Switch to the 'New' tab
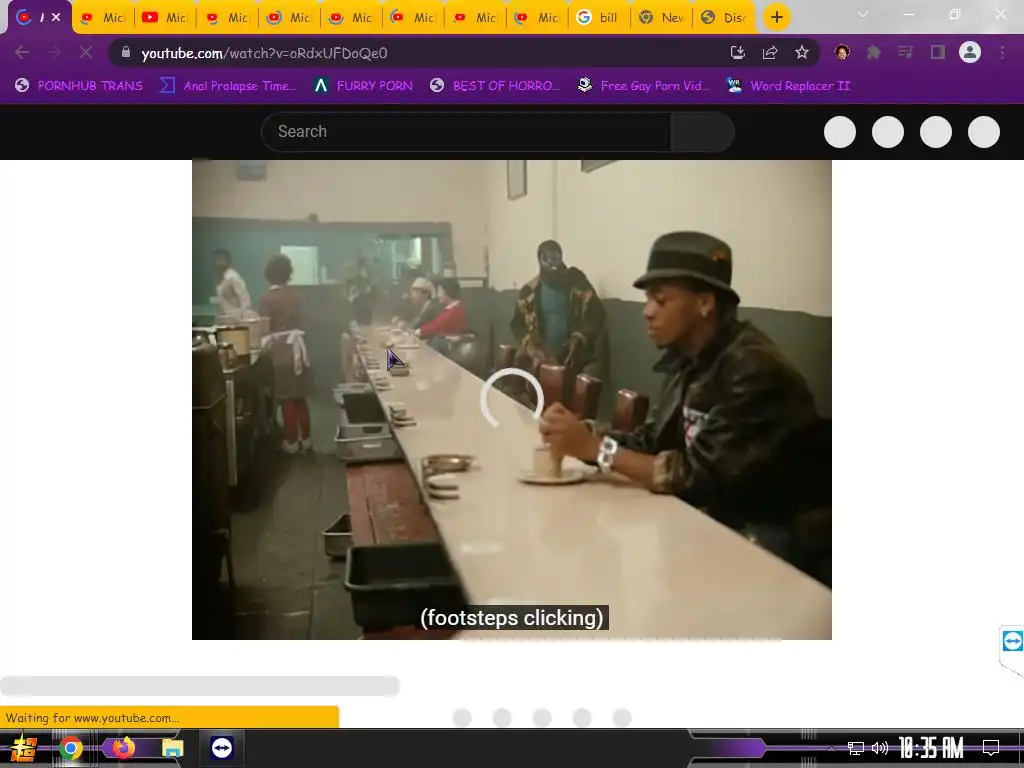Viewport: 1024px width, 768px height. pyautogui.click(x=662, y=17)
